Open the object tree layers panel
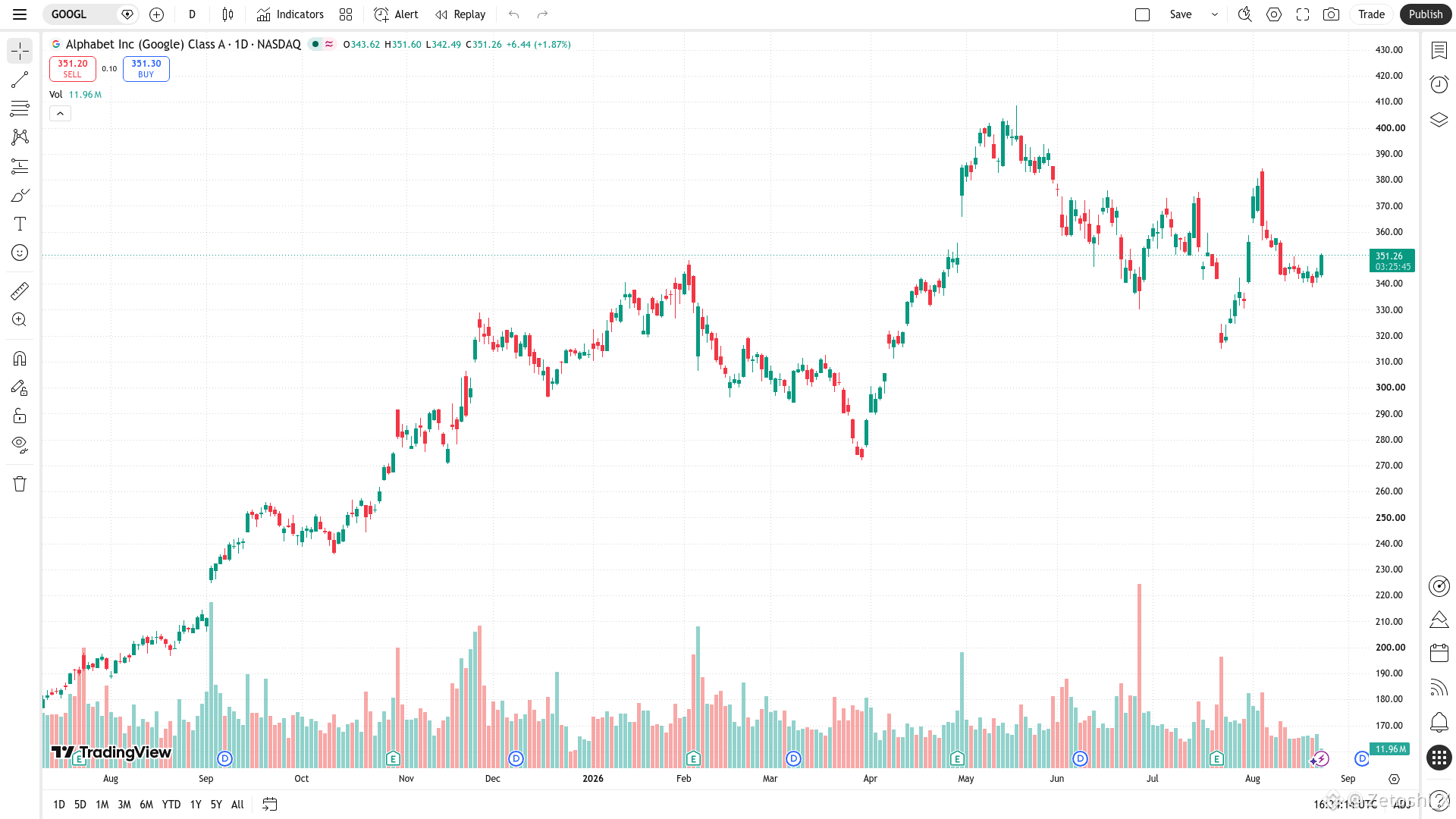This screenshot has height=819, width=1456. click(1439, 120)
